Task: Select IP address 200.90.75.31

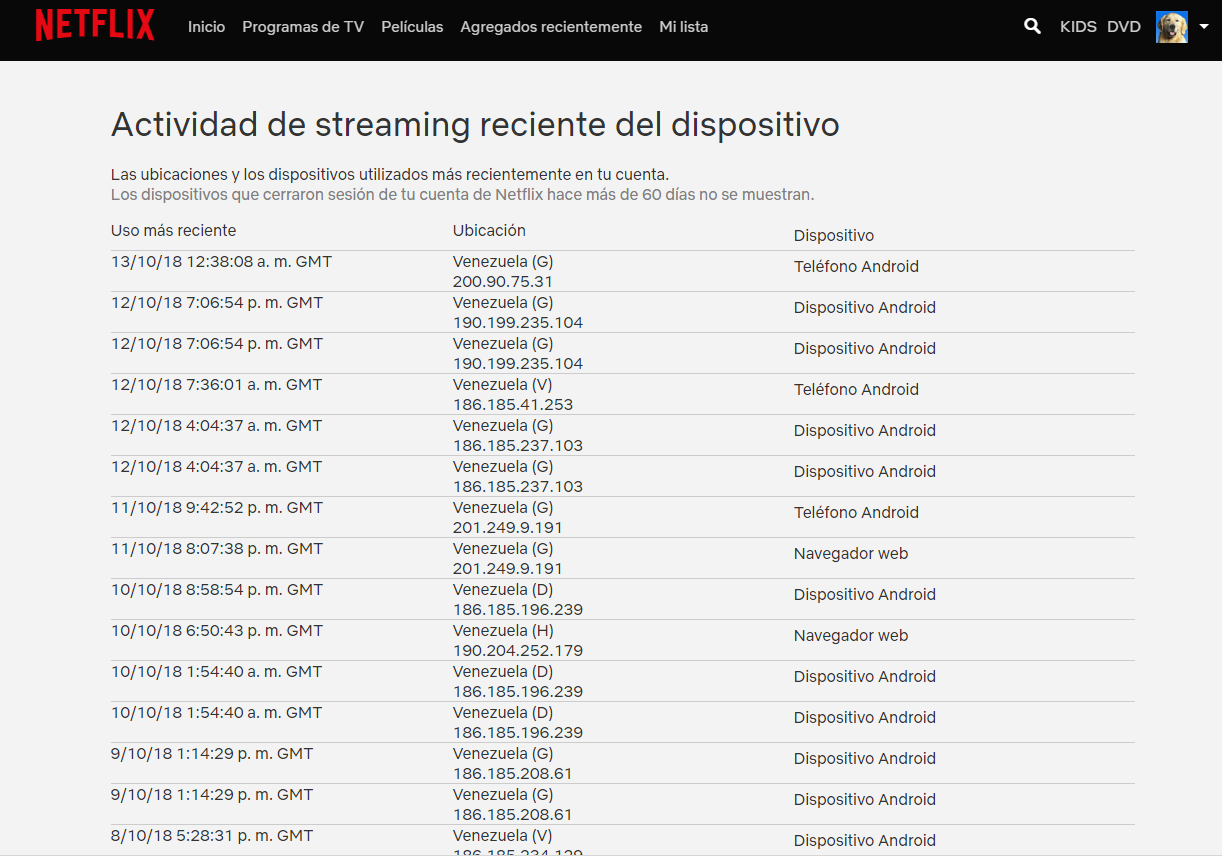Action: (x=503, y=282)
